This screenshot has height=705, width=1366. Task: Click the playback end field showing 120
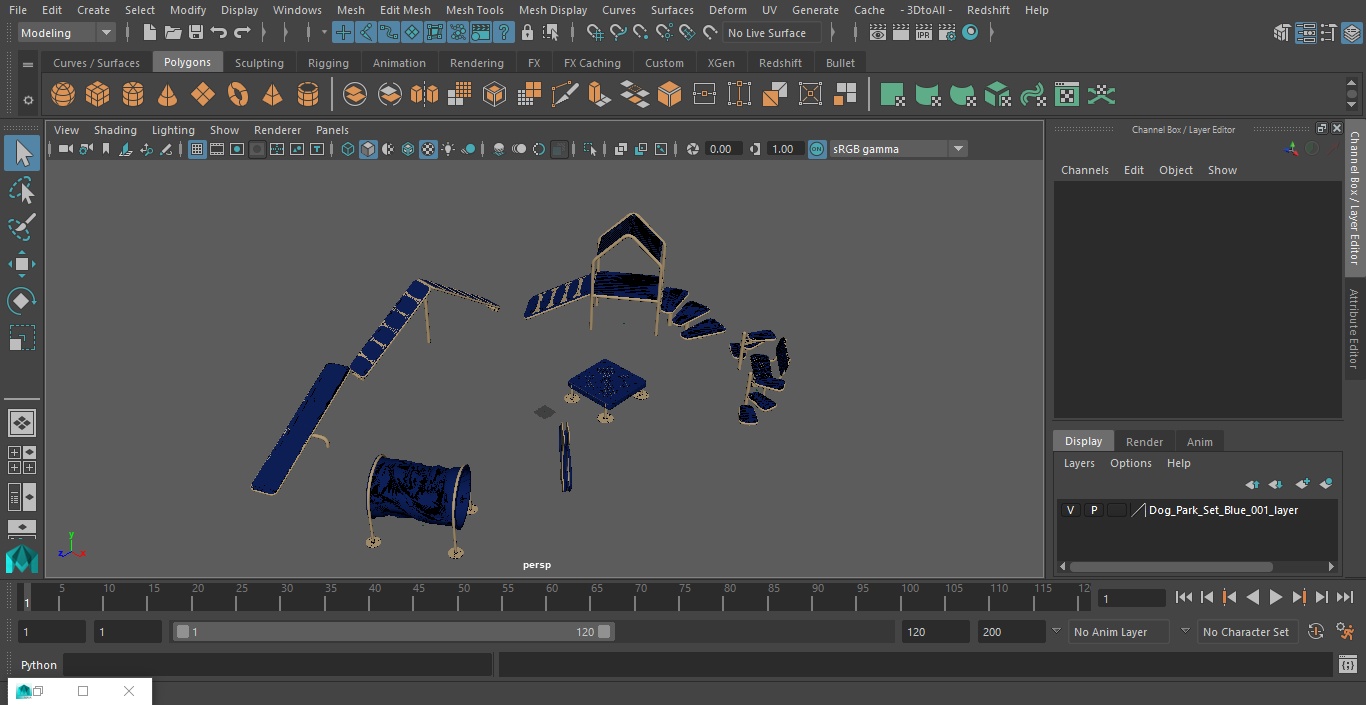(935, 632)
